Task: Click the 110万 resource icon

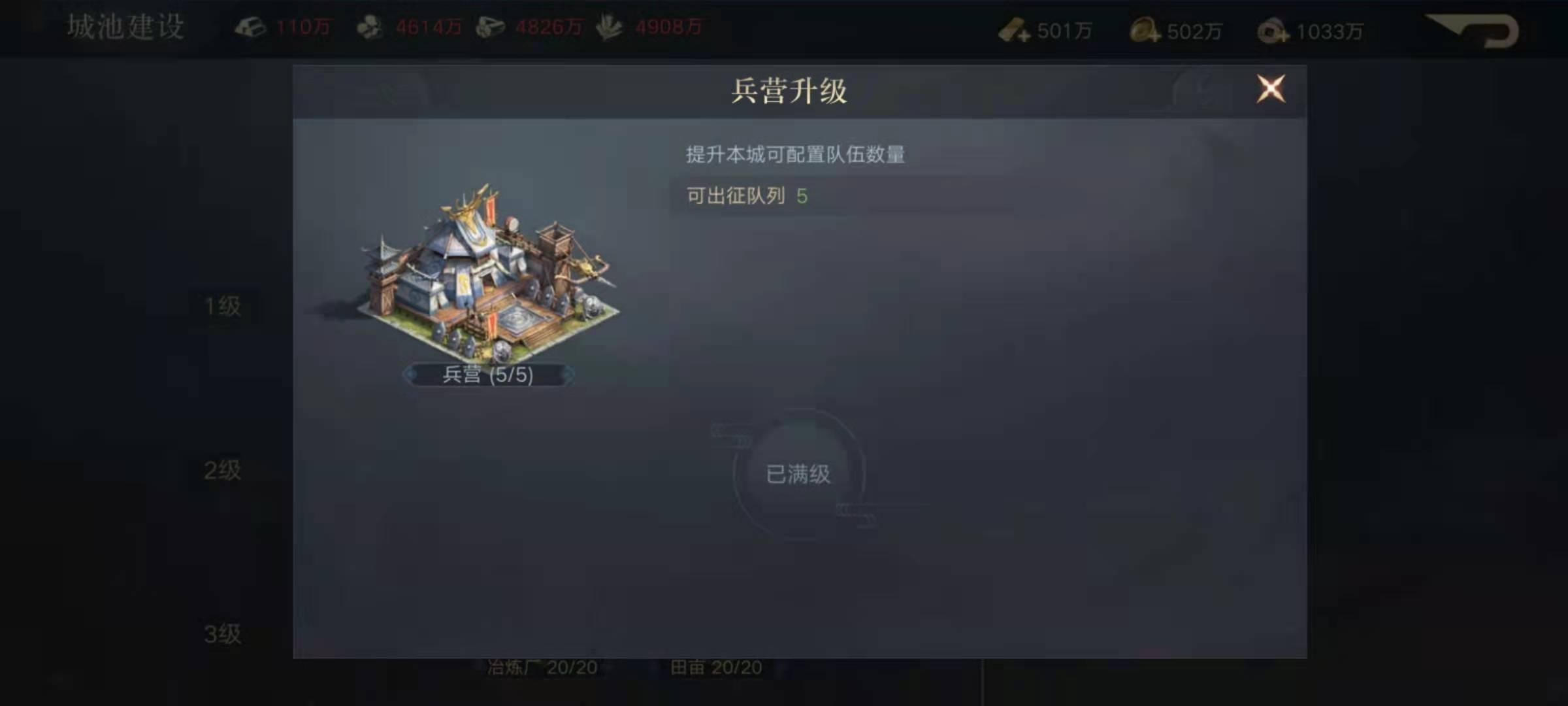Action: pos(250,27)
